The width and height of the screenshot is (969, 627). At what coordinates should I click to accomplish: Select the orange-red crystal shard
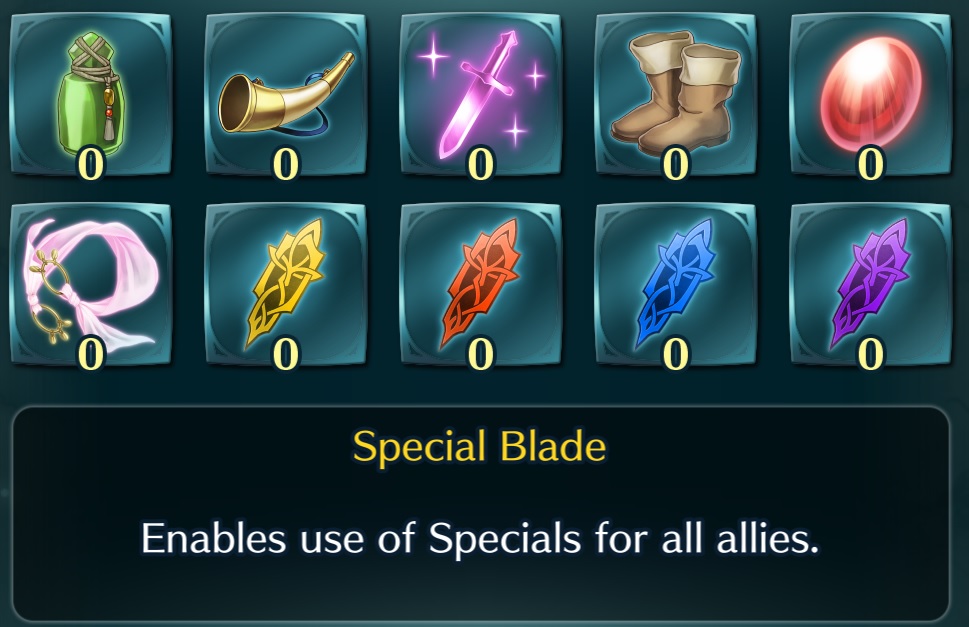click(480, 284)
